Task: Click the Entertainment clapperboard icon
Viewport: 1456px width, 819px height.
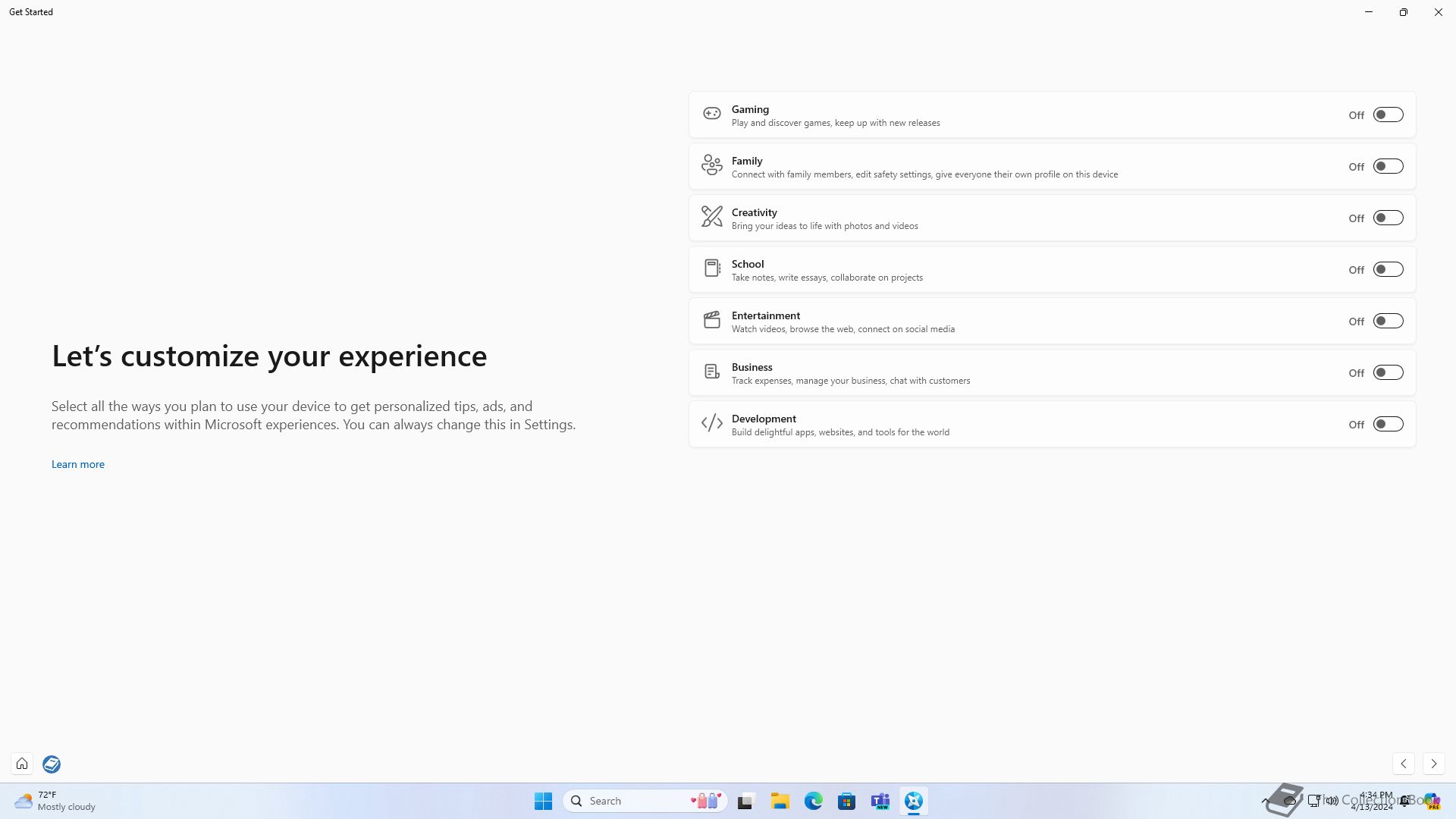Action: point(711,319)
